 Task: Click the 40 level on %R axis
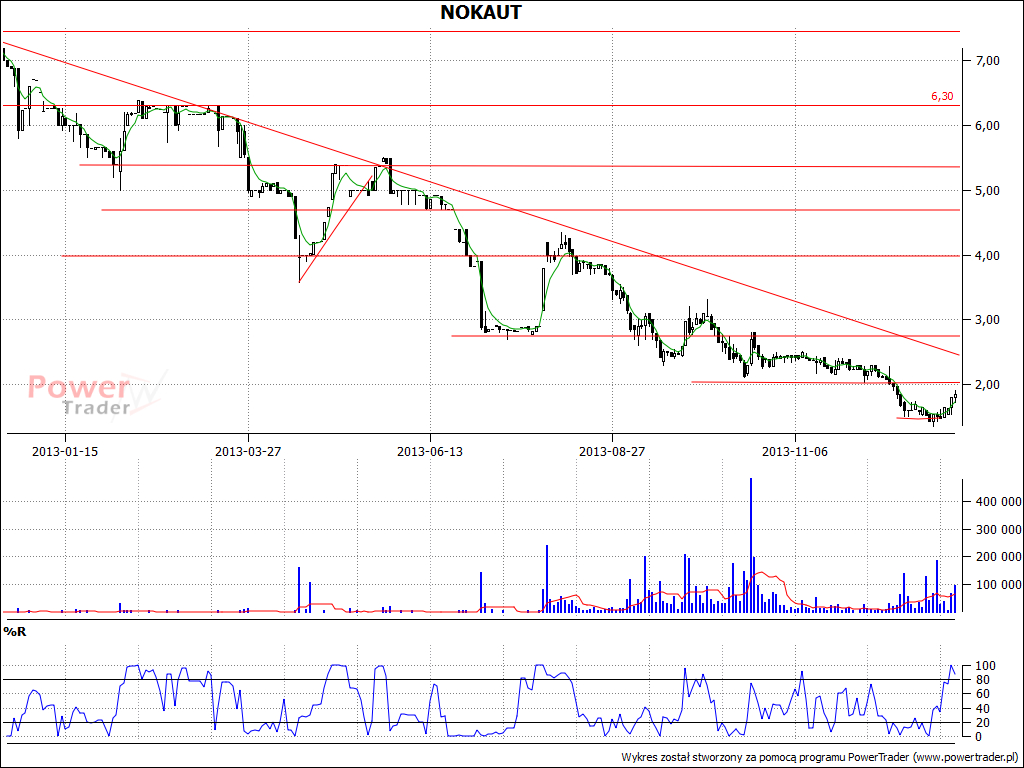982,709
